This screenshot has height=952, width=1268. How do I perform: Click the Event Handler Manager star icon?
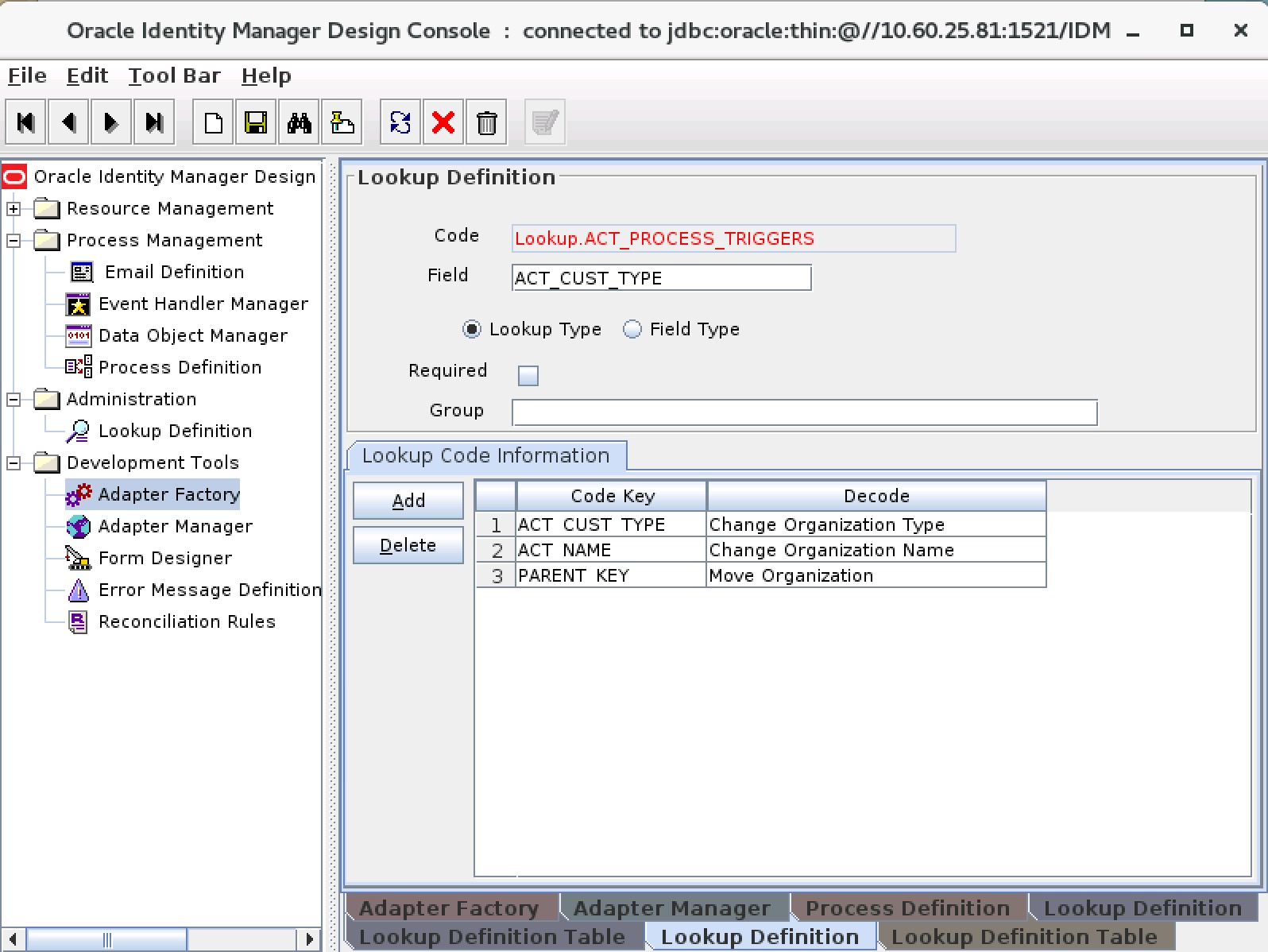coord(78,304)
